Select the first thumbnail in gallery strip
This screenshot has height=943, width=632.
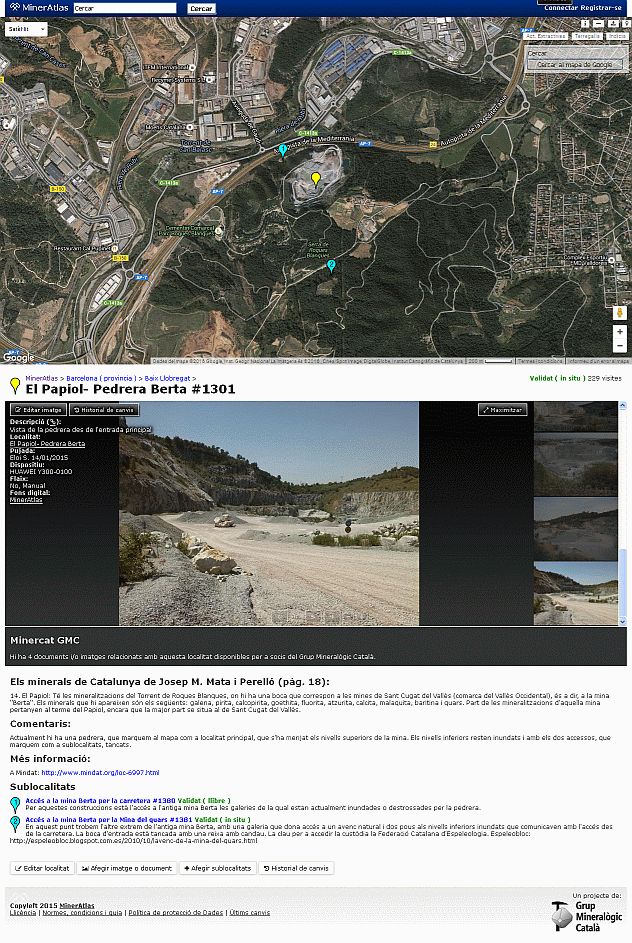coord(575,416)
